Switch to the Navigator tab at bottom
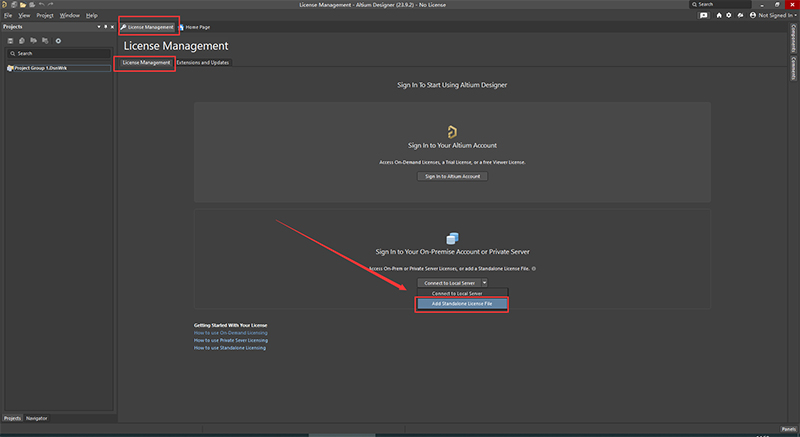Viewport: 800px width, 437px height. pyautogui.click(x=37, y=418)
